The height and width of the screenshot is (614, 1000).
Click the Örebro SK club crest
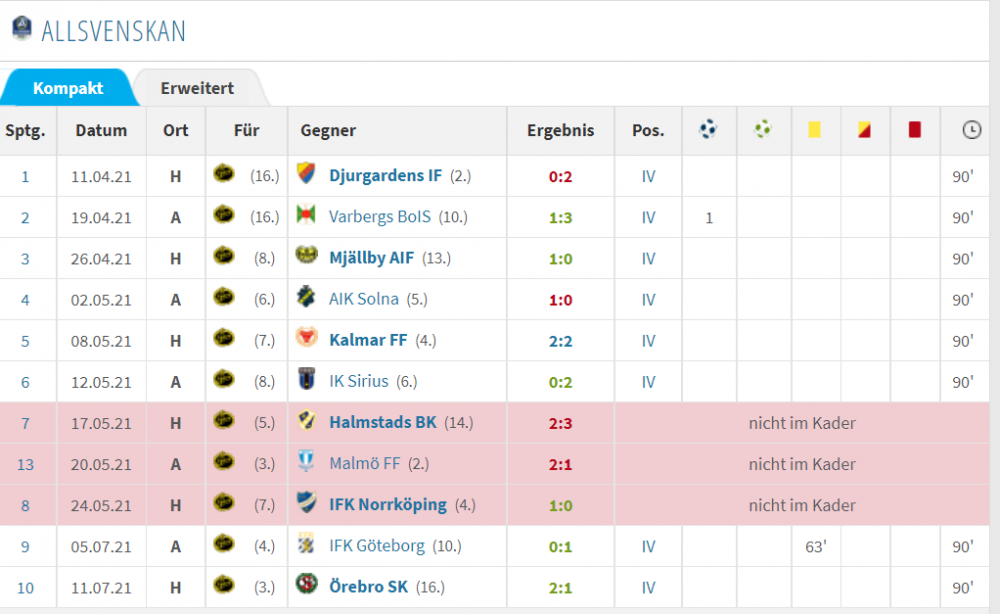[307, 585]
